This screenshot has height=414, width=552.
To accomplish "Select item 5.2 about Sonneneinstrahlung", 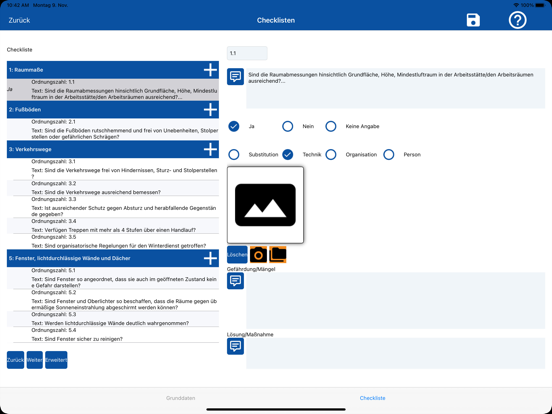I will (113, 300).
